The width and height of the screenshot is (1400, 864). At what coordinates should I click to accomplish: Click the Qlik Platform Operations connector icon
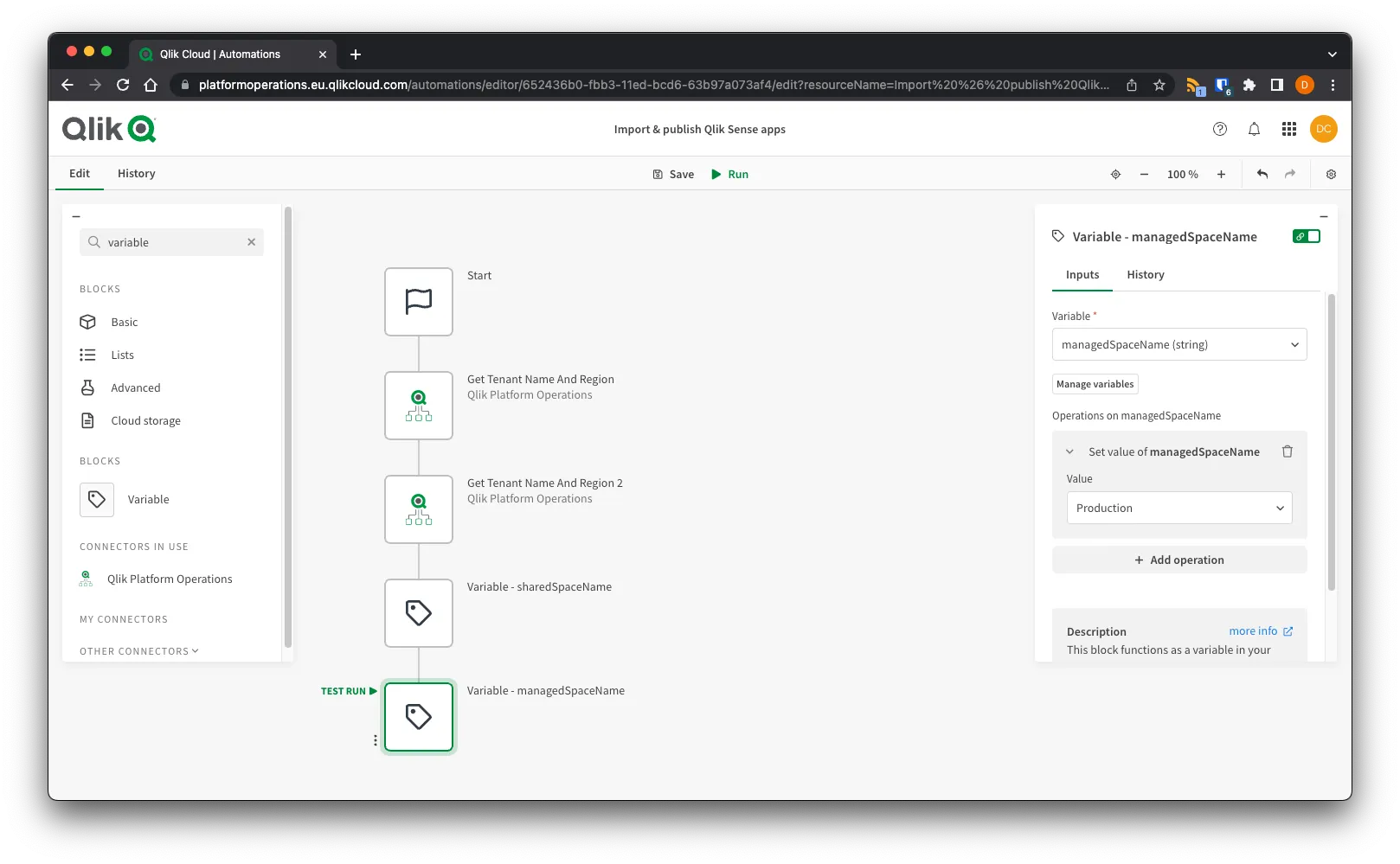(86, 578)
